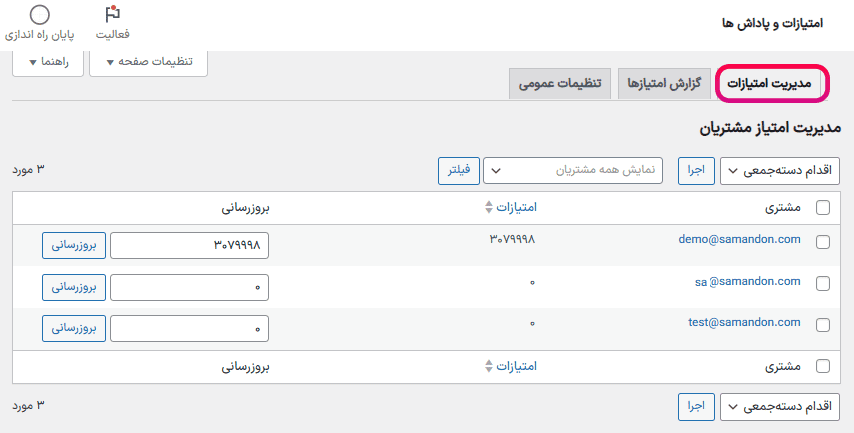854x433 pixels.
Task: Check the test@samandon.com row checkbox
Action: pos(823,325)
